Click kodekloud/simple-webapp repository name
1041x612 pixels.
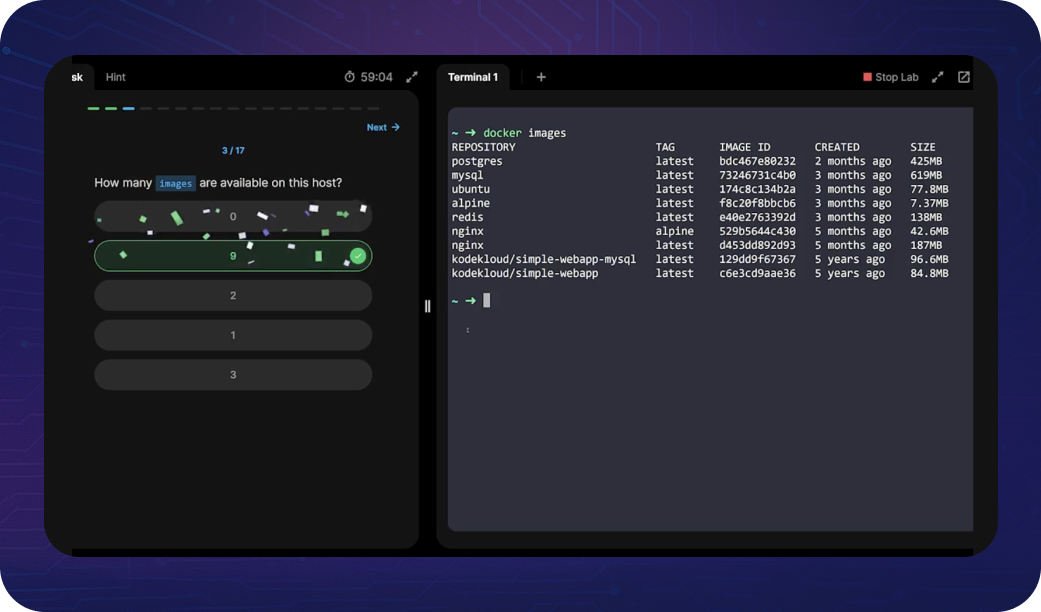tap(524, 273)
